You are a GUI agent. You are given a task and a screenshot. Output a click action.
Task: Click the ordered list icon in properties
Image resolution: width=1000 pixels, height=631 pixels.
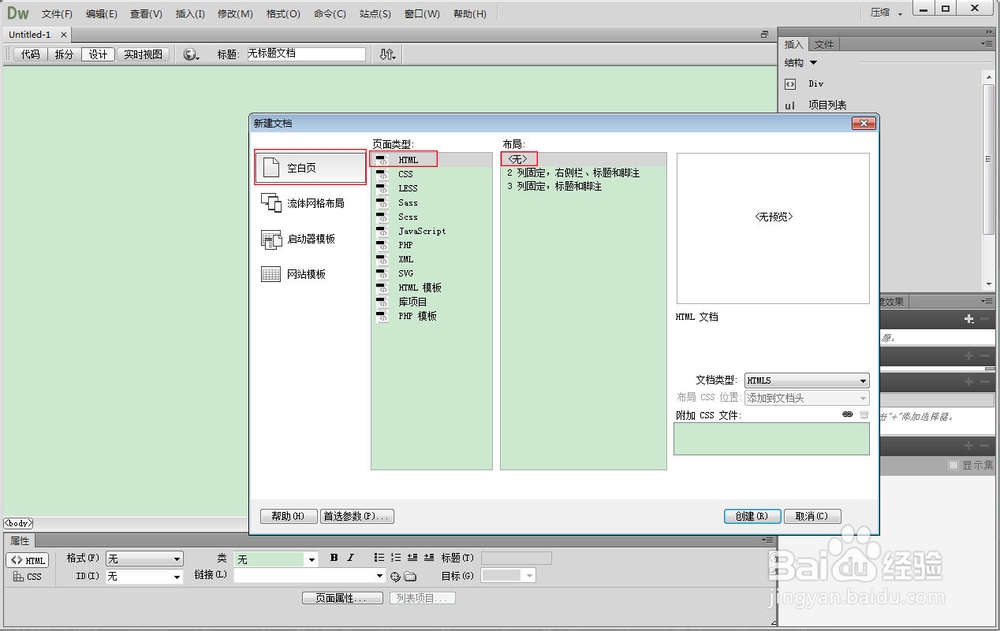click(396, 558)
